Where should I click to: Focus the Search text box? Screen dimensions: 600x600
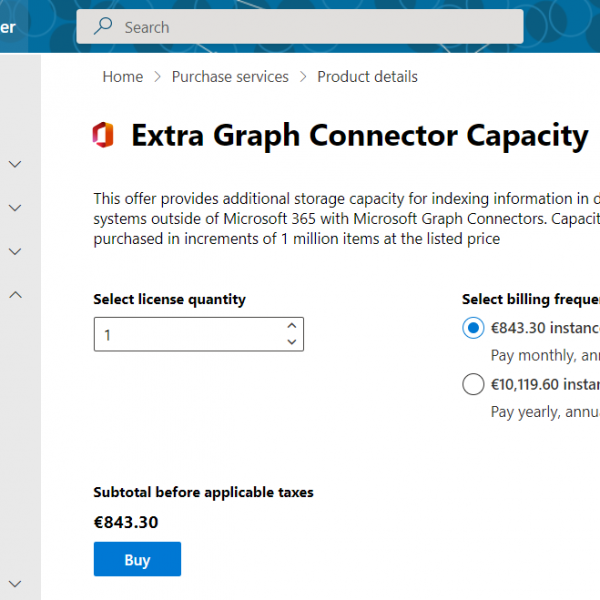[310, 27]
